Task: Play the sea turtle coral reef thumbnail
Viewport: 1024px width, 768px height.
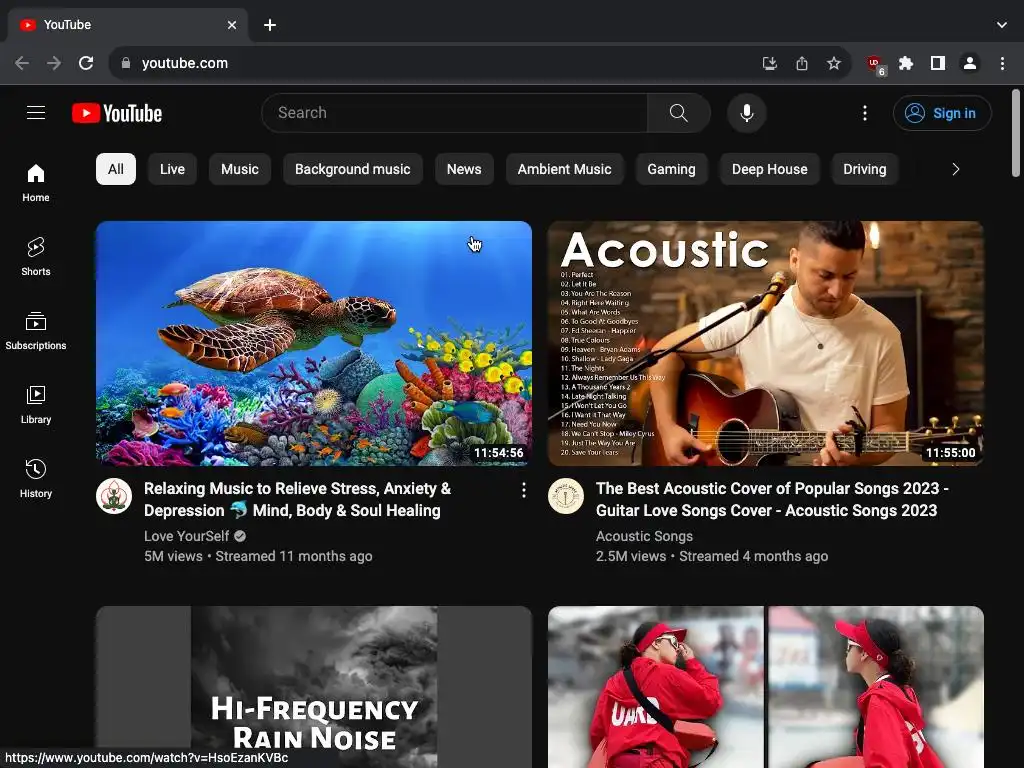Action: (313, 344)
